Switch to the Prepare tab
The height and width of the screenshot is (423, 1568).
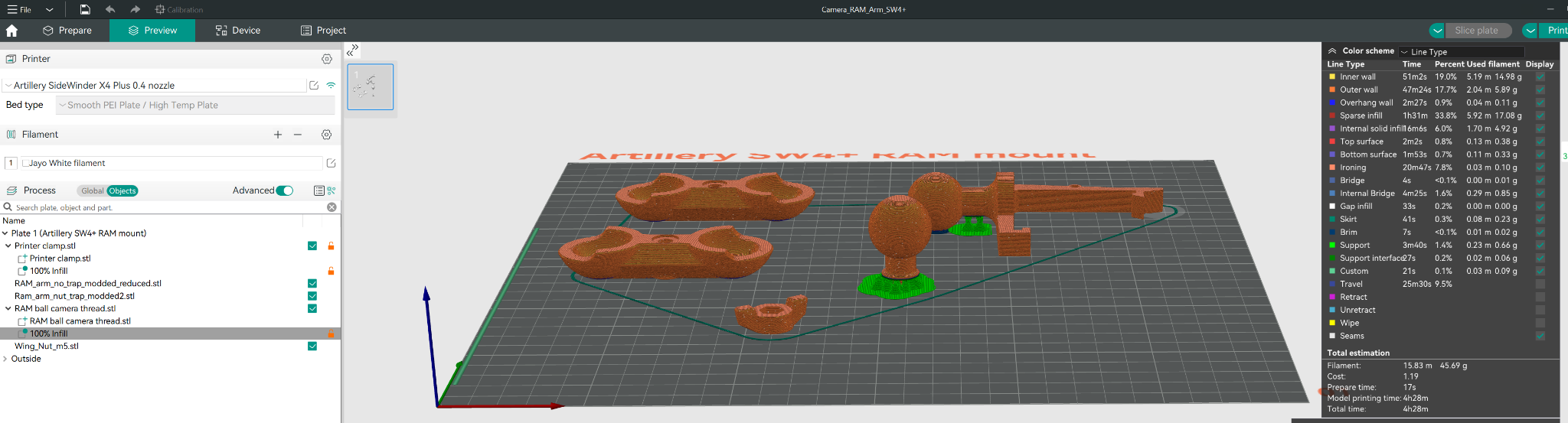click(x=67, y=31)
